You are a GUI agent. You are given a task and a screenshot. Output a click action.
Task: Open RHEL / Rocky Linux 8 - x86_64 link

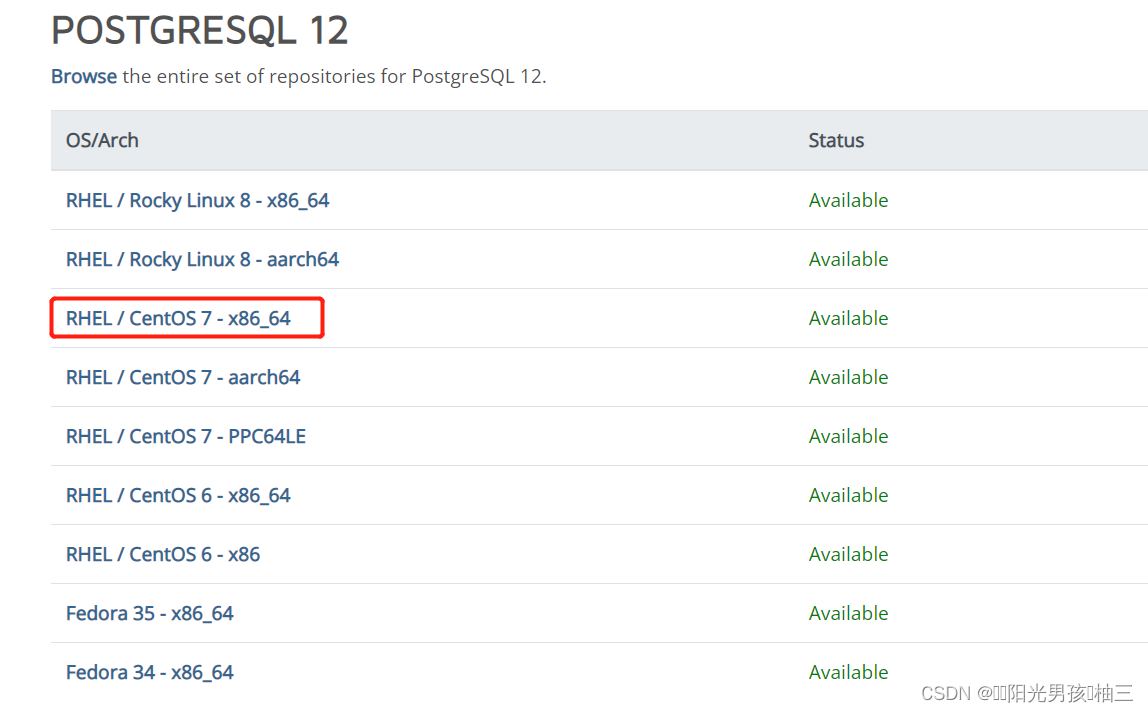198,200
